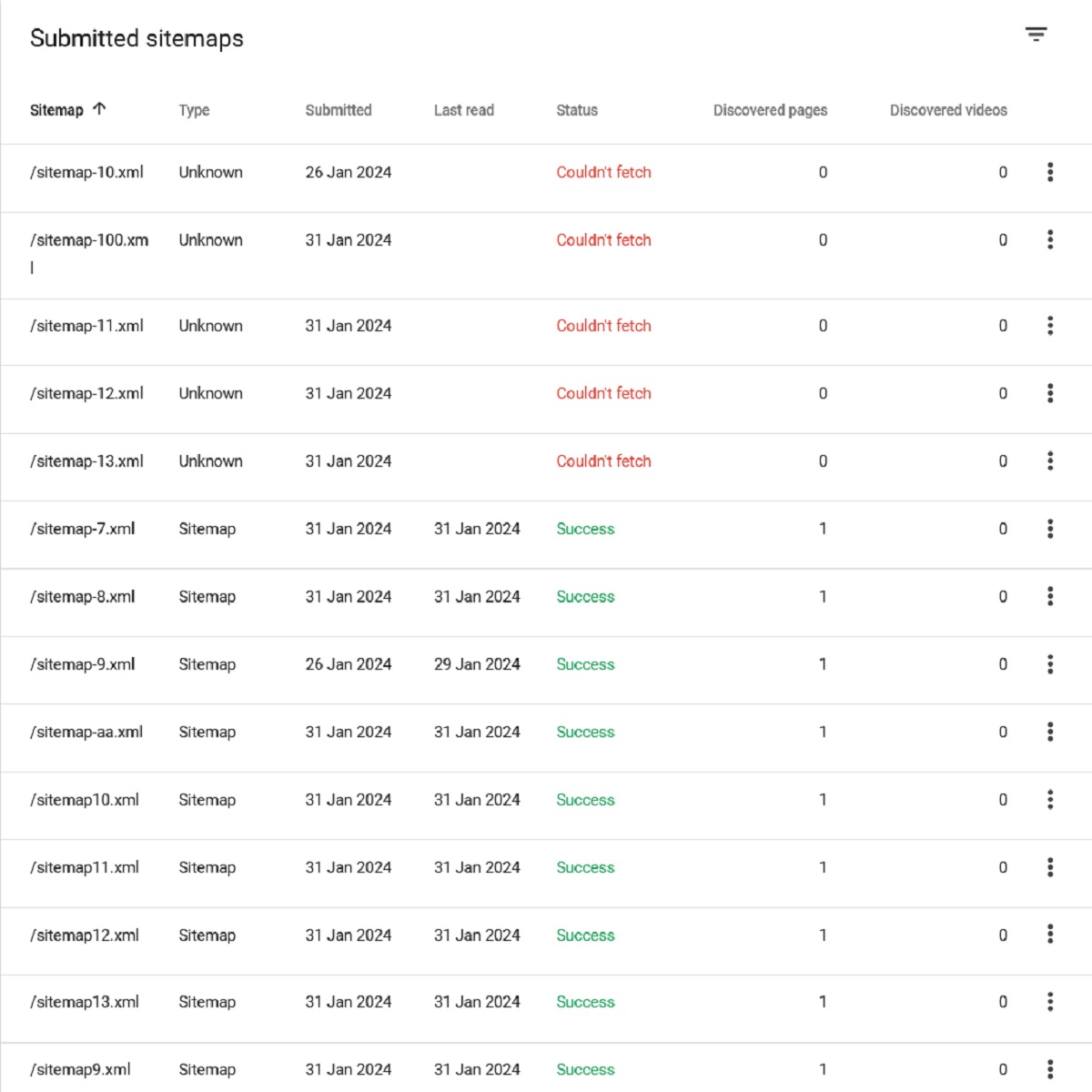Open the /sitemap-12.xml Couldn't fetch status
Image resolution: width=1092 pixels, height=1092 pixels.
(603, 393)
